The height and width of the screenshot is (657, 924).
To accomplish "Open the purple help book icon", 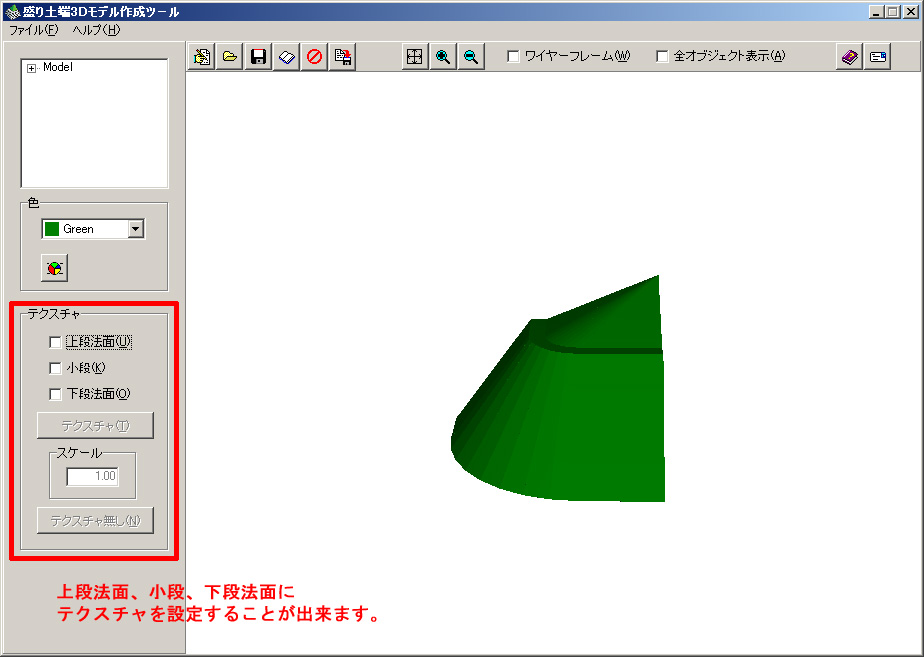I will click(849, 57).
